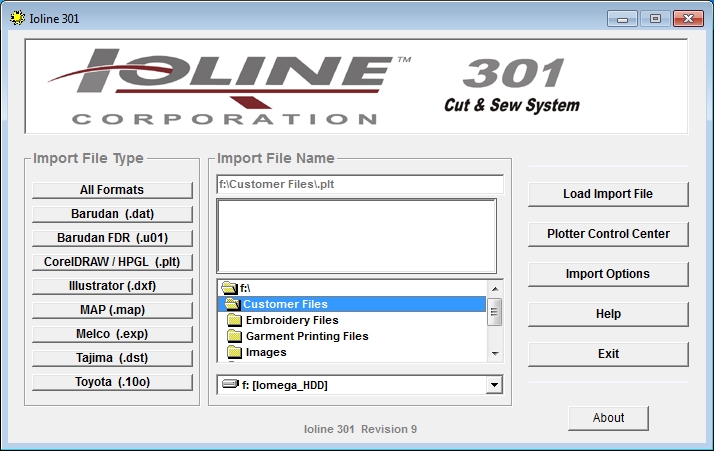Choose Barudan FDR (.u01) format
Image resolution: width=714 pixels, height=451 pixels.
[112, 238]
